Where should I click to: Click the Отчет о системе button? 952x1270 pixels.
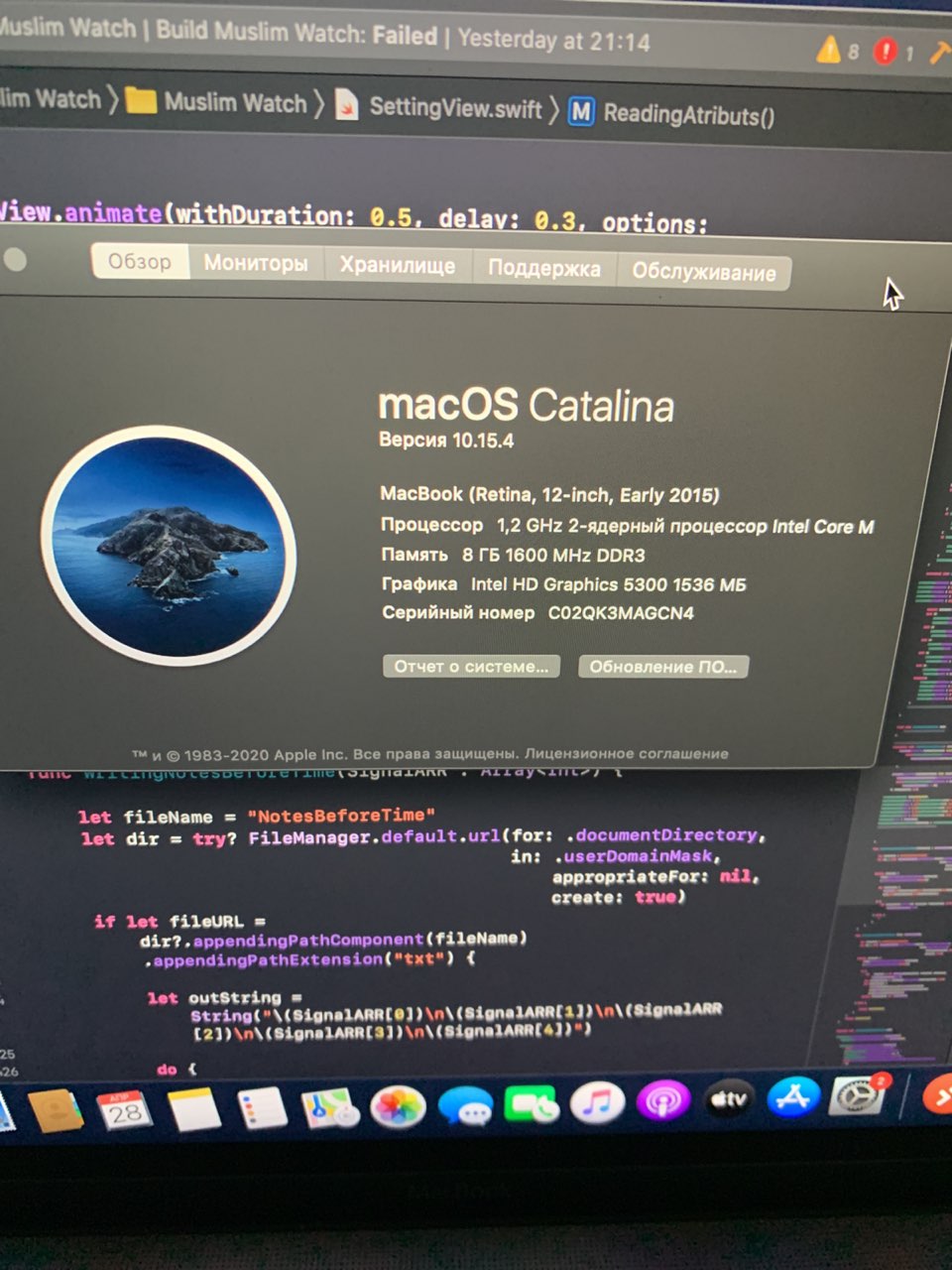point(471,666)
